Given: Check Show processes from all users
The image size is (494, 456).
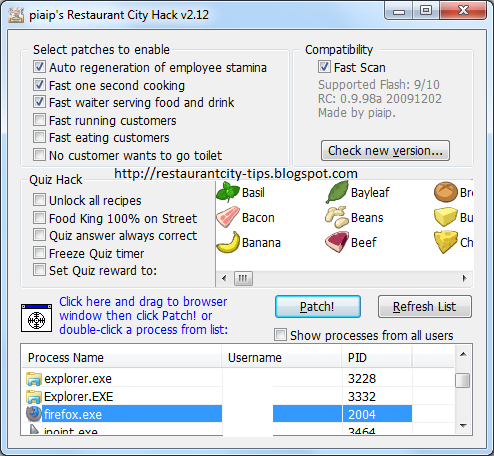Looking at the screenshot, I should (x=280, y=335).
